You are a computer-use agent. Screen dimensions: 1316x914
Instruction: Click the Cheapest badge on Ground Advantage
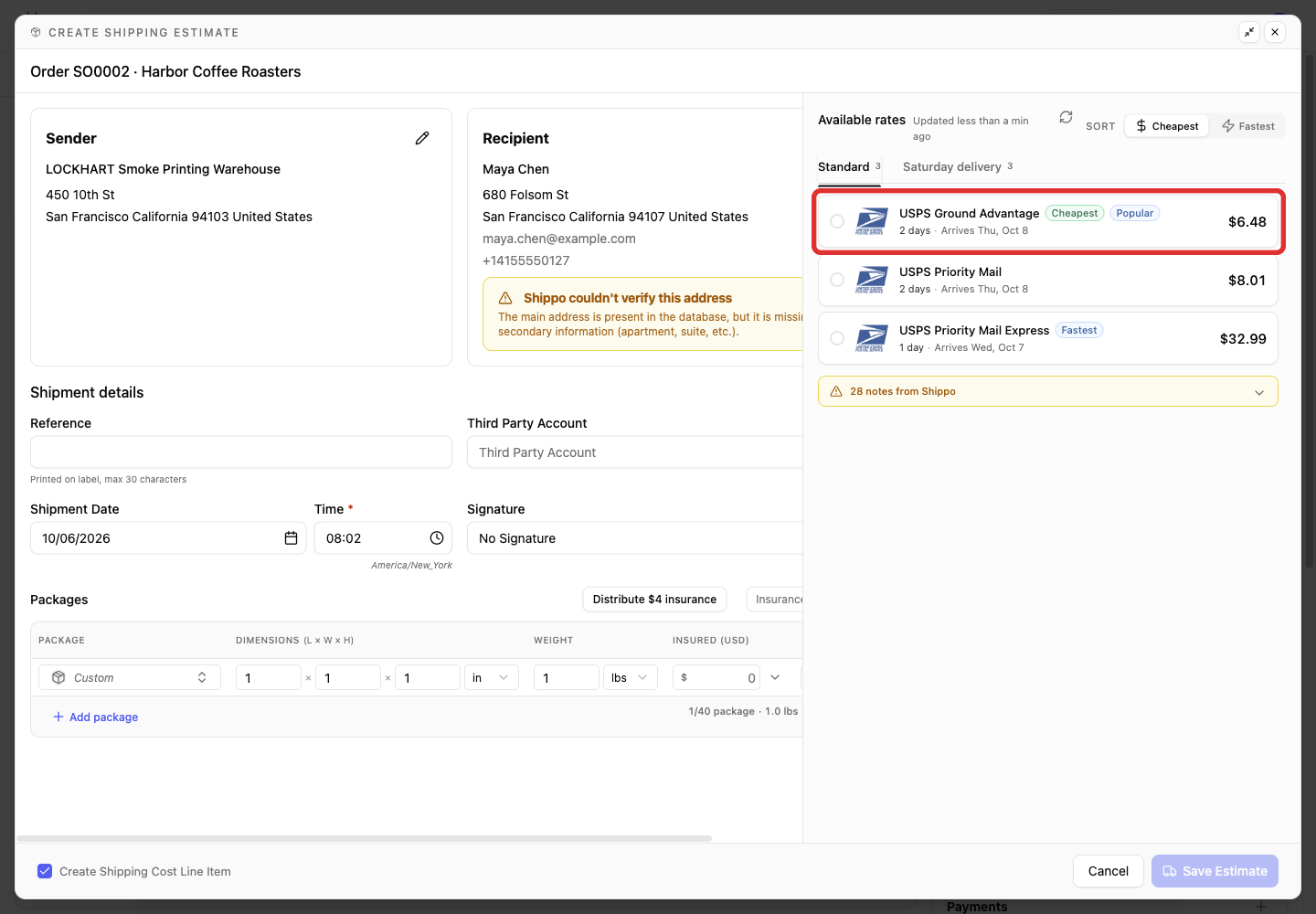point(1075,213)
